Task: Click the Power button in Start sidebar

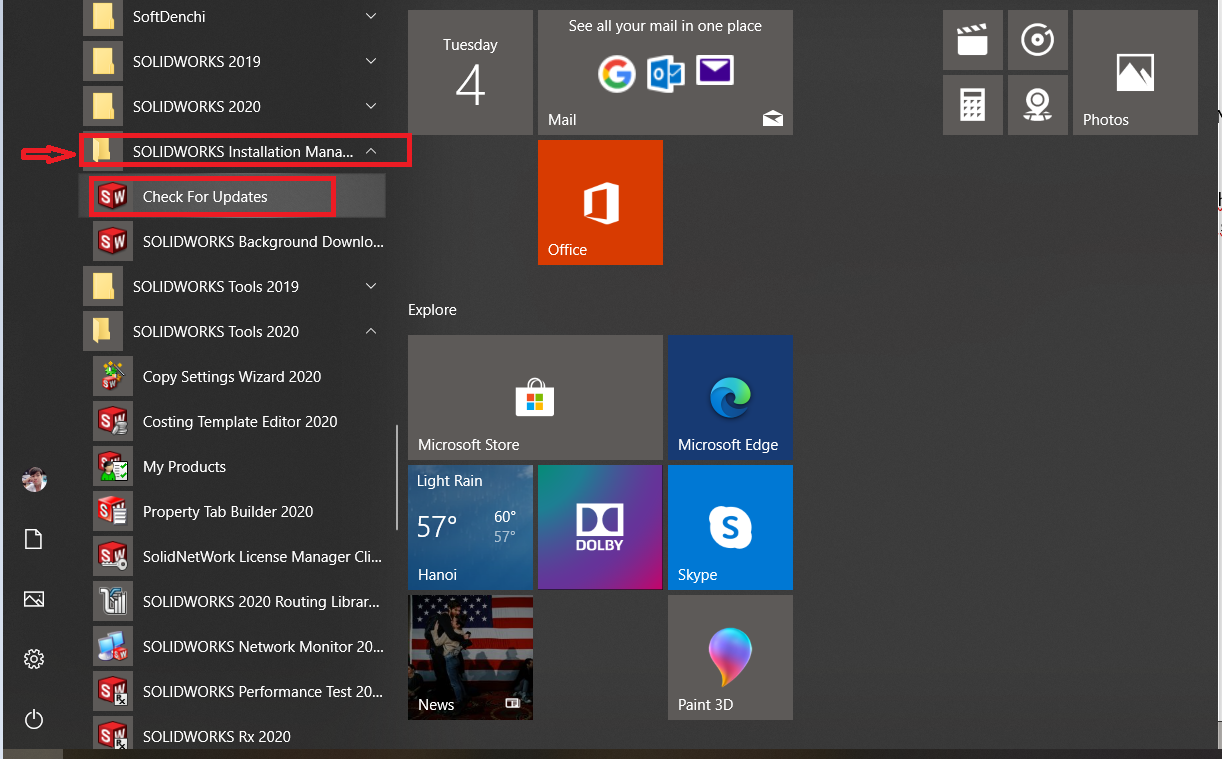Action: (34, 719)
